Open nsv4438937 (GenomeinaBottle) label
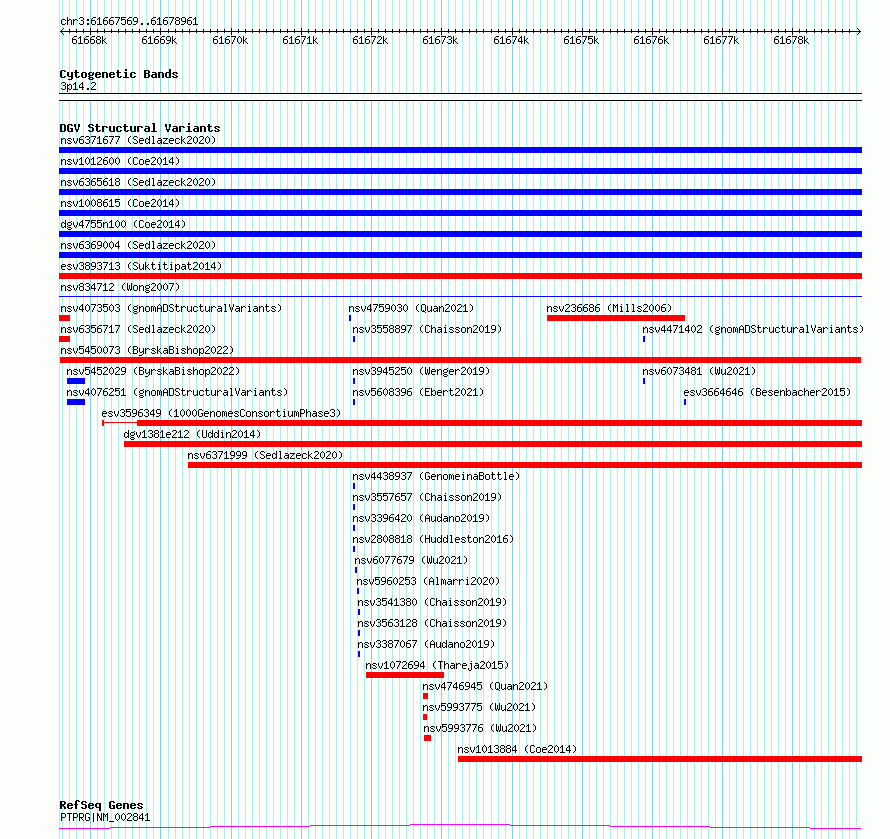Screen dimensions: 890x839 pyautogui.click(x=436, y=476)
